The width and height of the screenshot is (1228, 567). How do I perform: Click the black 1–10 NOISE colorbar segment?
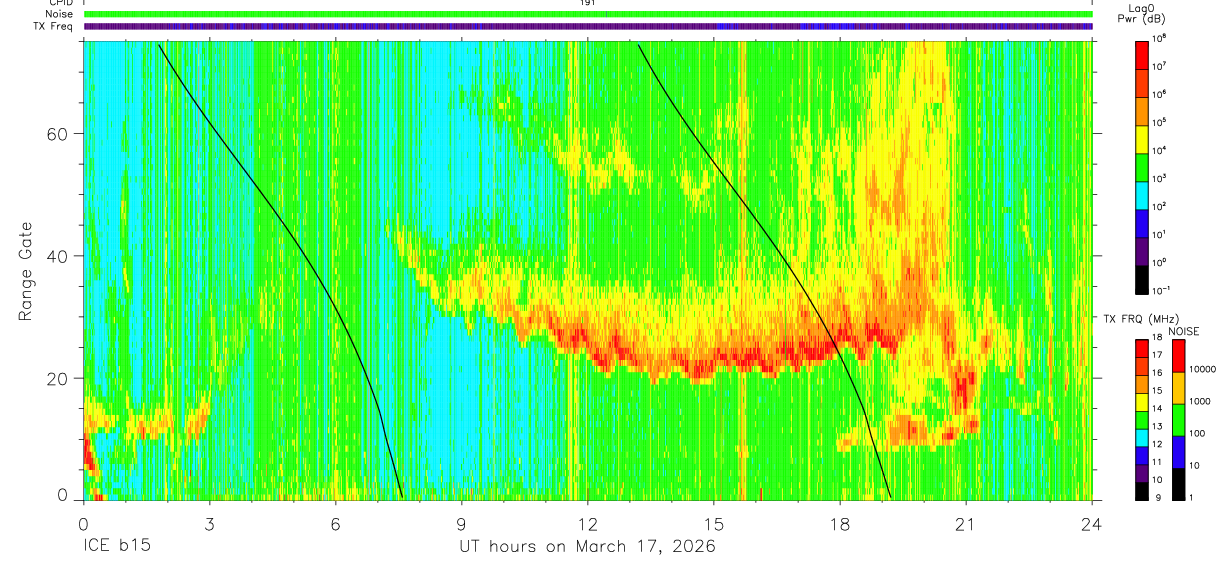point(1178,484)
